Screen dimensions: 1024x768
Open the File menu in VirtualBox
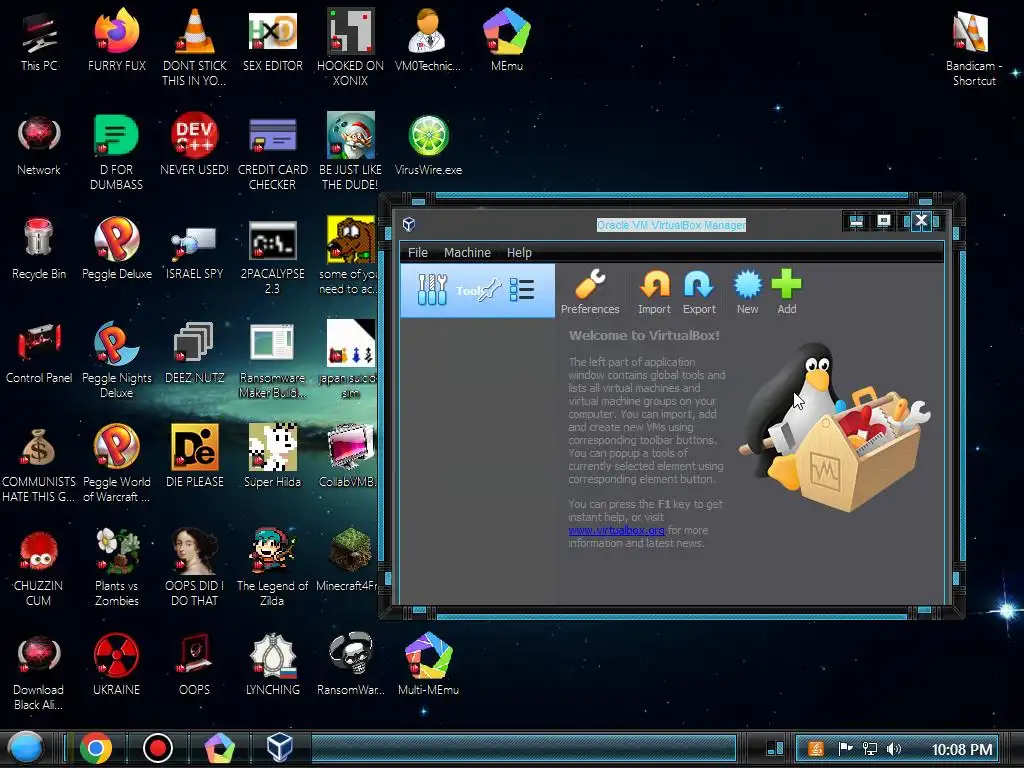click(x=417, y=252)
